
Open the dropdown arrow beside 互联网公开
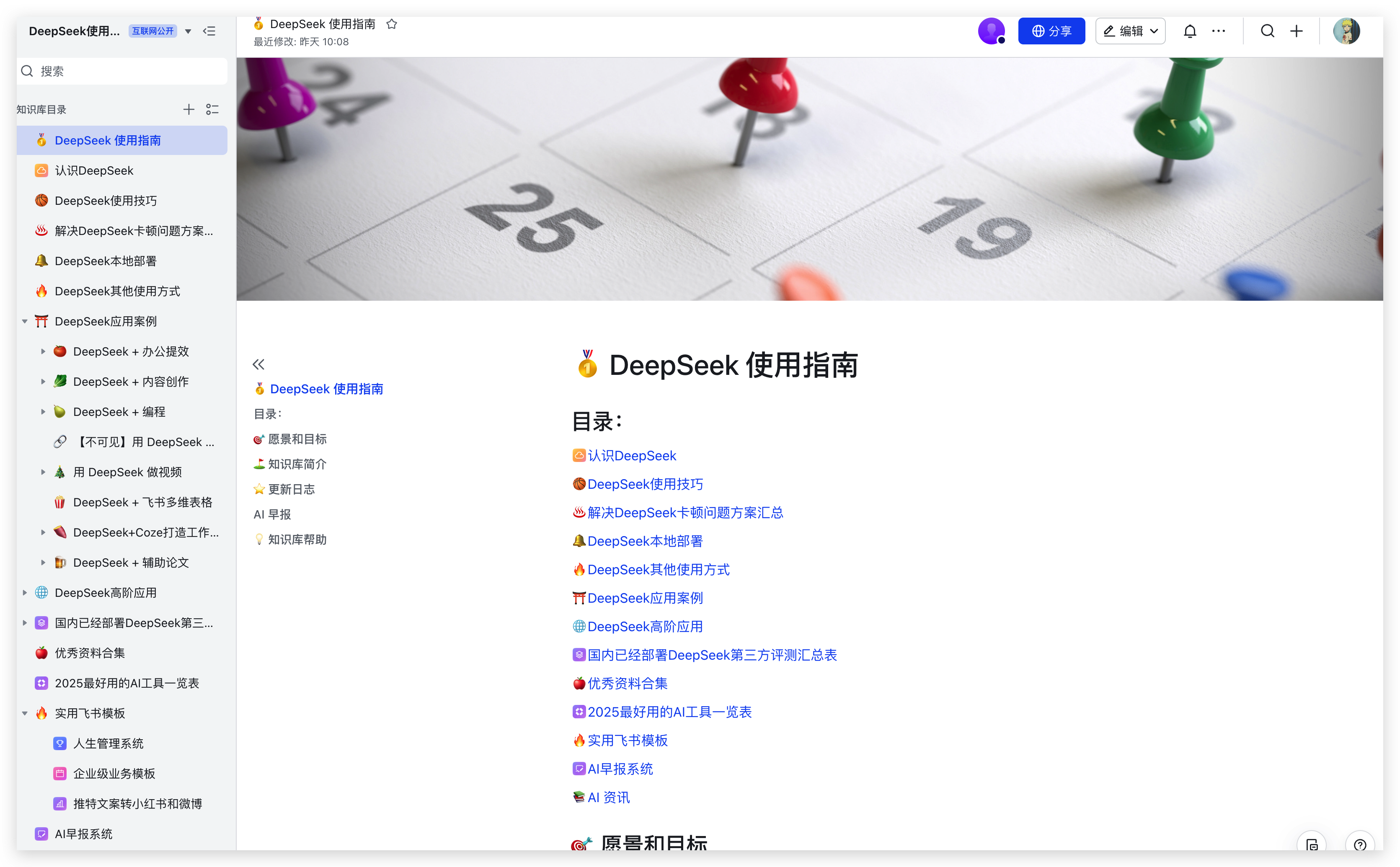(188, 31)
